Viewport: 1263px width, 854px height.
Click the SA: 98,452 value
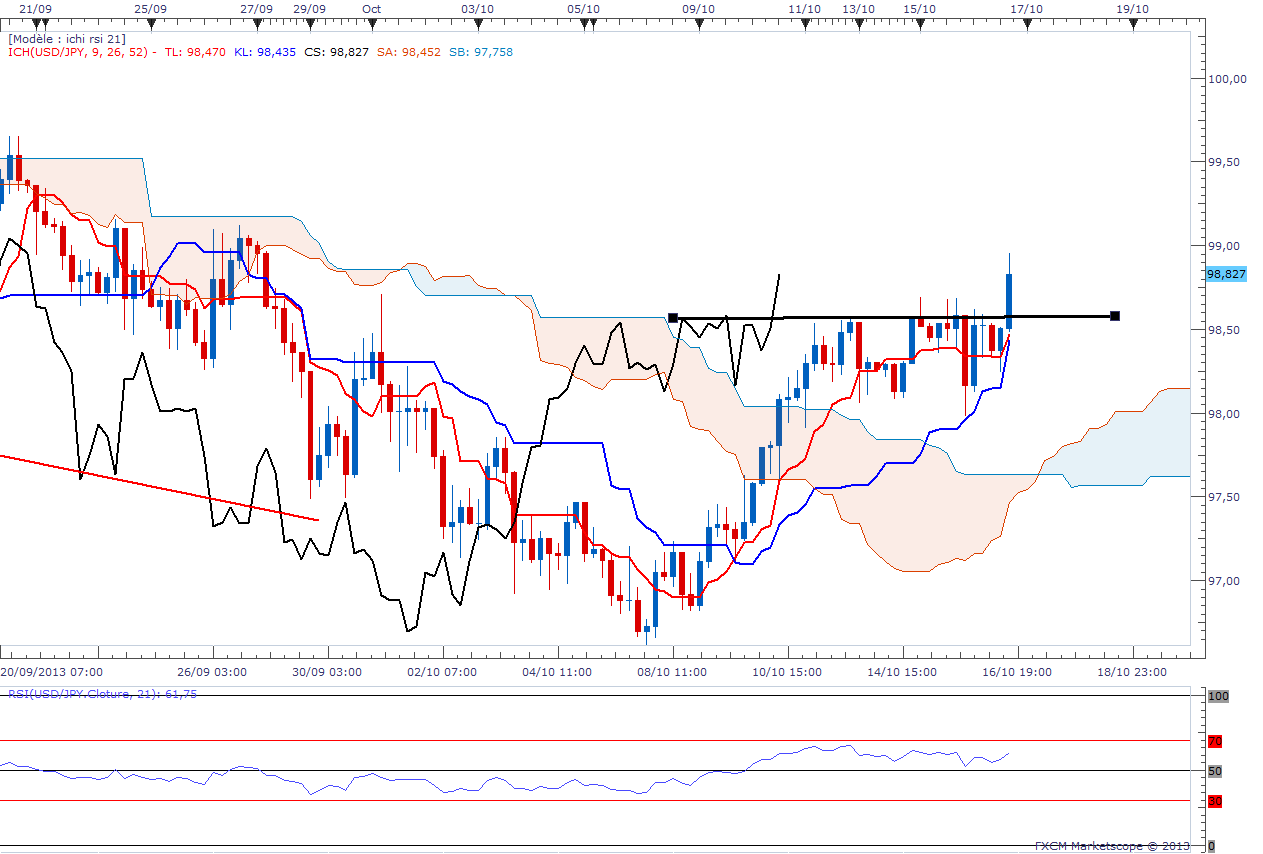(x=408, y=51)
